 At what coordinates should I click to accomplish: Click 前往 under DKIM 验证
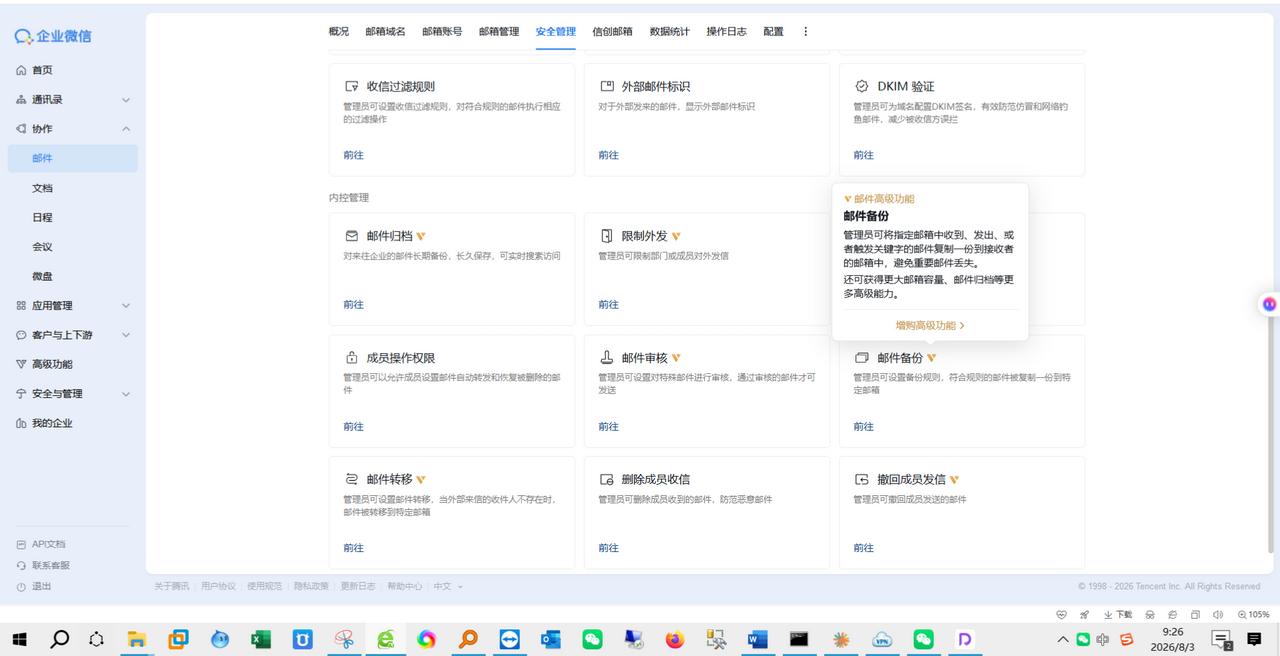[863, 155]
